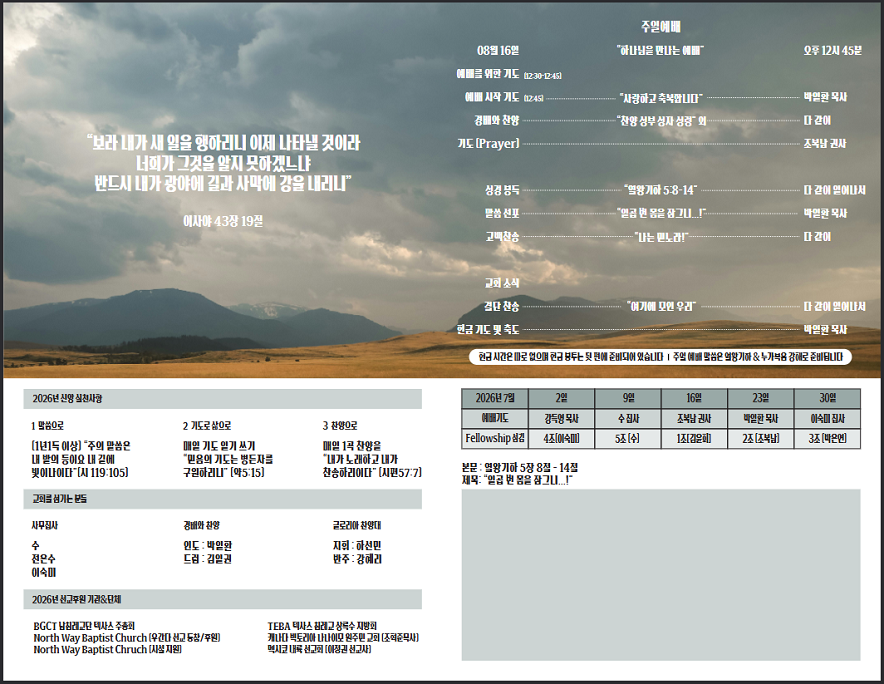Screen dimensions: 884x684
Task: Select the verse reference '이사야 43장 19절'
Action: point(223,222)
